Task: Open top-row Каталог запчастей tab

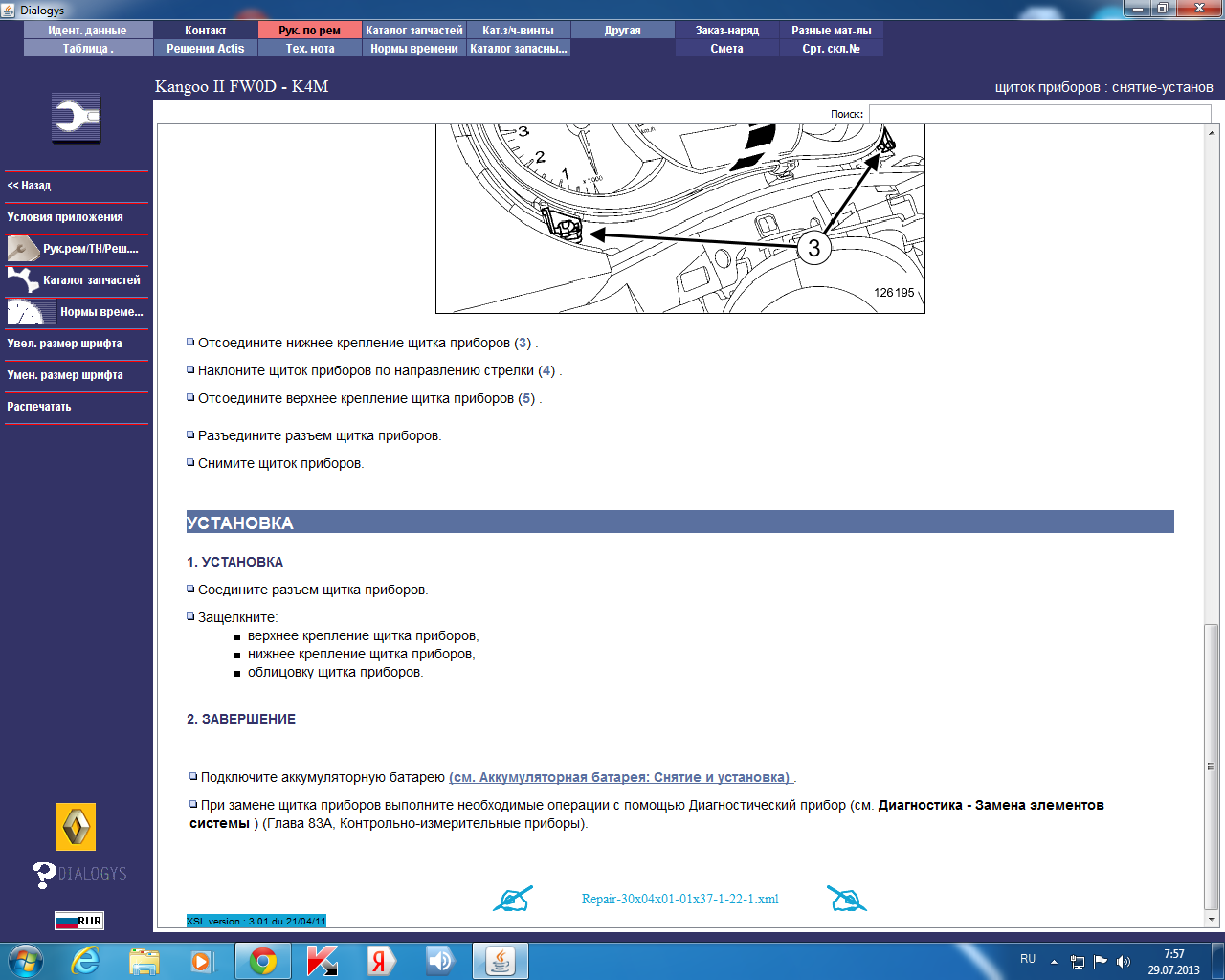Action: [x=414, y=31]
